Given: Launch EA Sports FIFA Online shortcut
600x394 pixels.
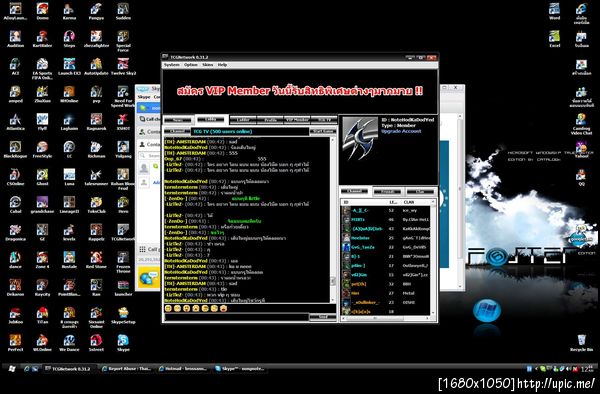Looking at the screenshot, I should point(42,69).
